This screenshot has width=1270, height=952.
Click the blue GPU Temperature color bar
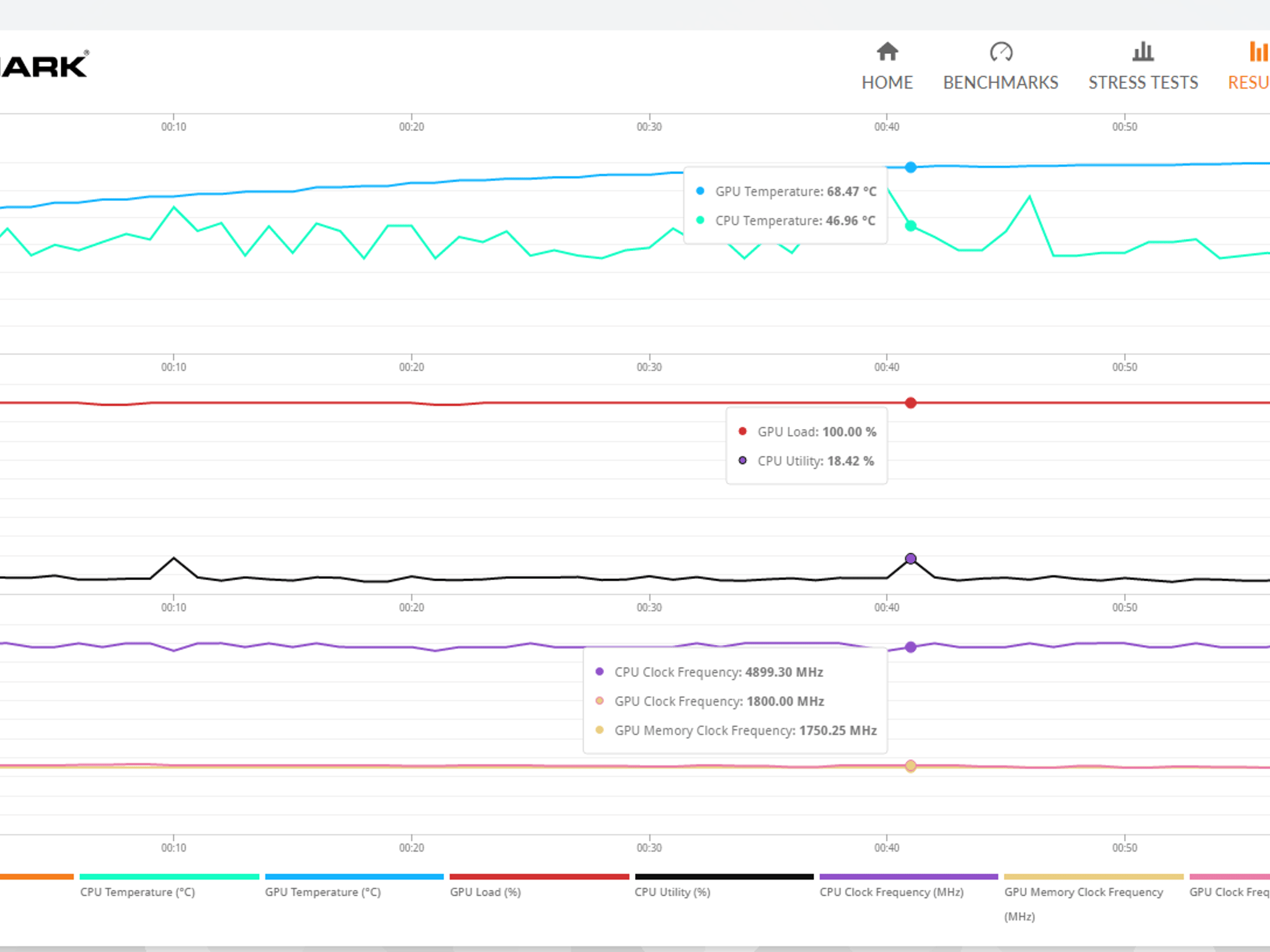point(354,876)
